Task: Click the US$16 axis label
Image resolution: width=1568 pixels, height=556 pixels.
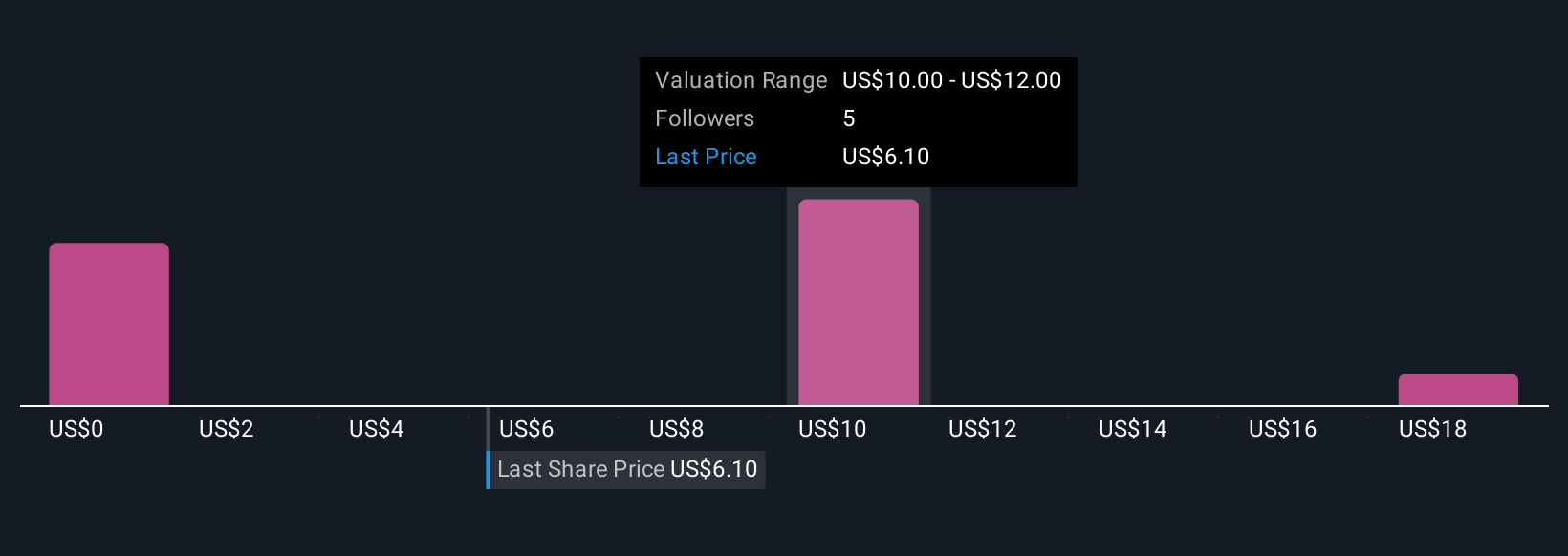Action: [x=1282, y=429]
